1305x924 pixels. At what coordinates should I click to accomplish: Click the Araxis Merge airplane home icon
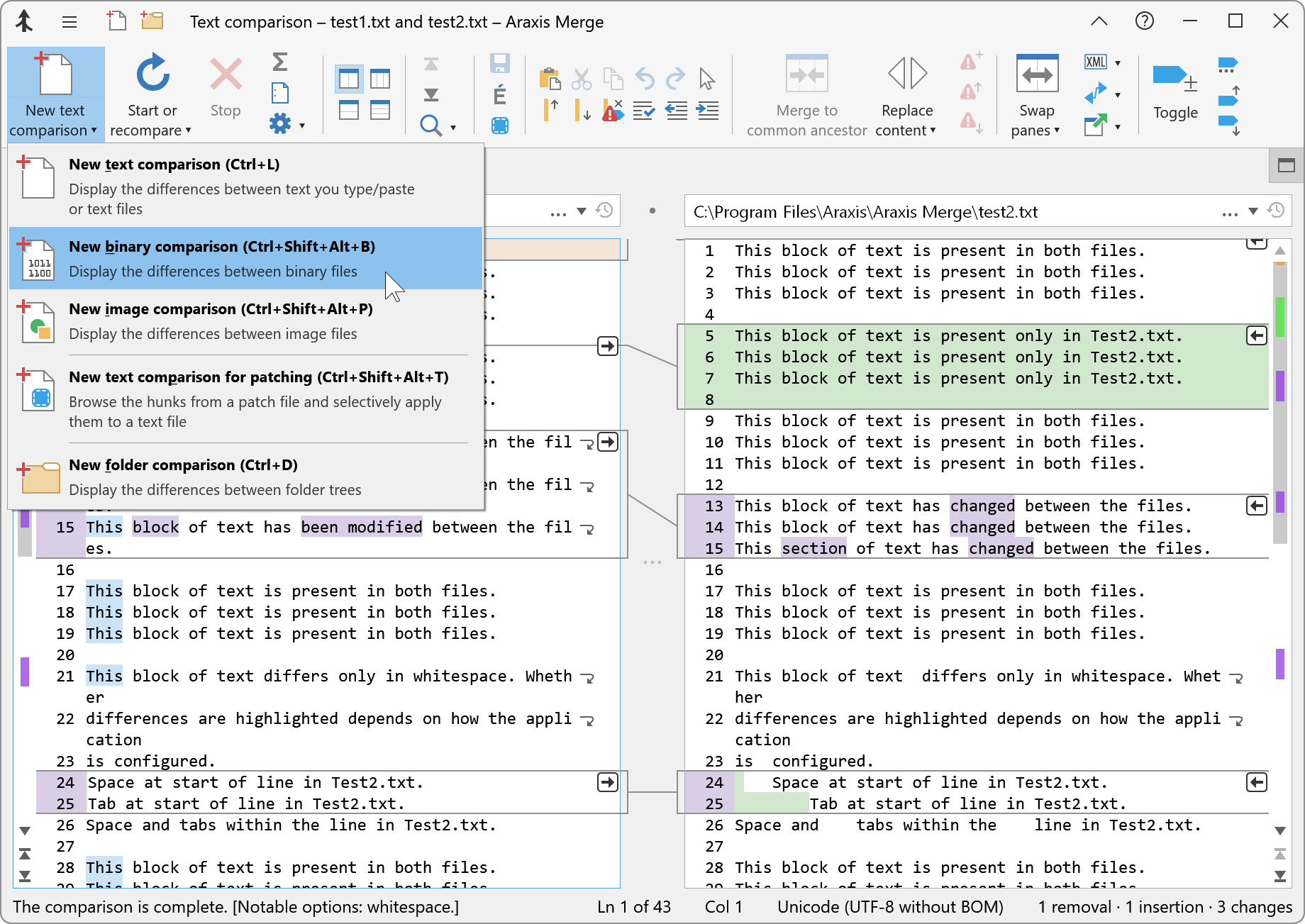coord(25,21)
